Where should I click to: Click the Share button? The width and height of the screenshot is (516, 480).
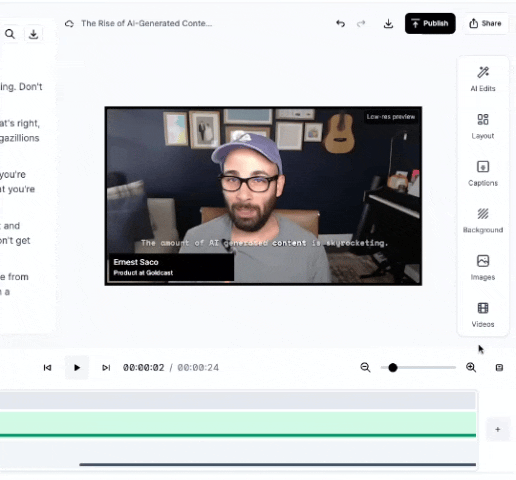click(x=485, y=23)
